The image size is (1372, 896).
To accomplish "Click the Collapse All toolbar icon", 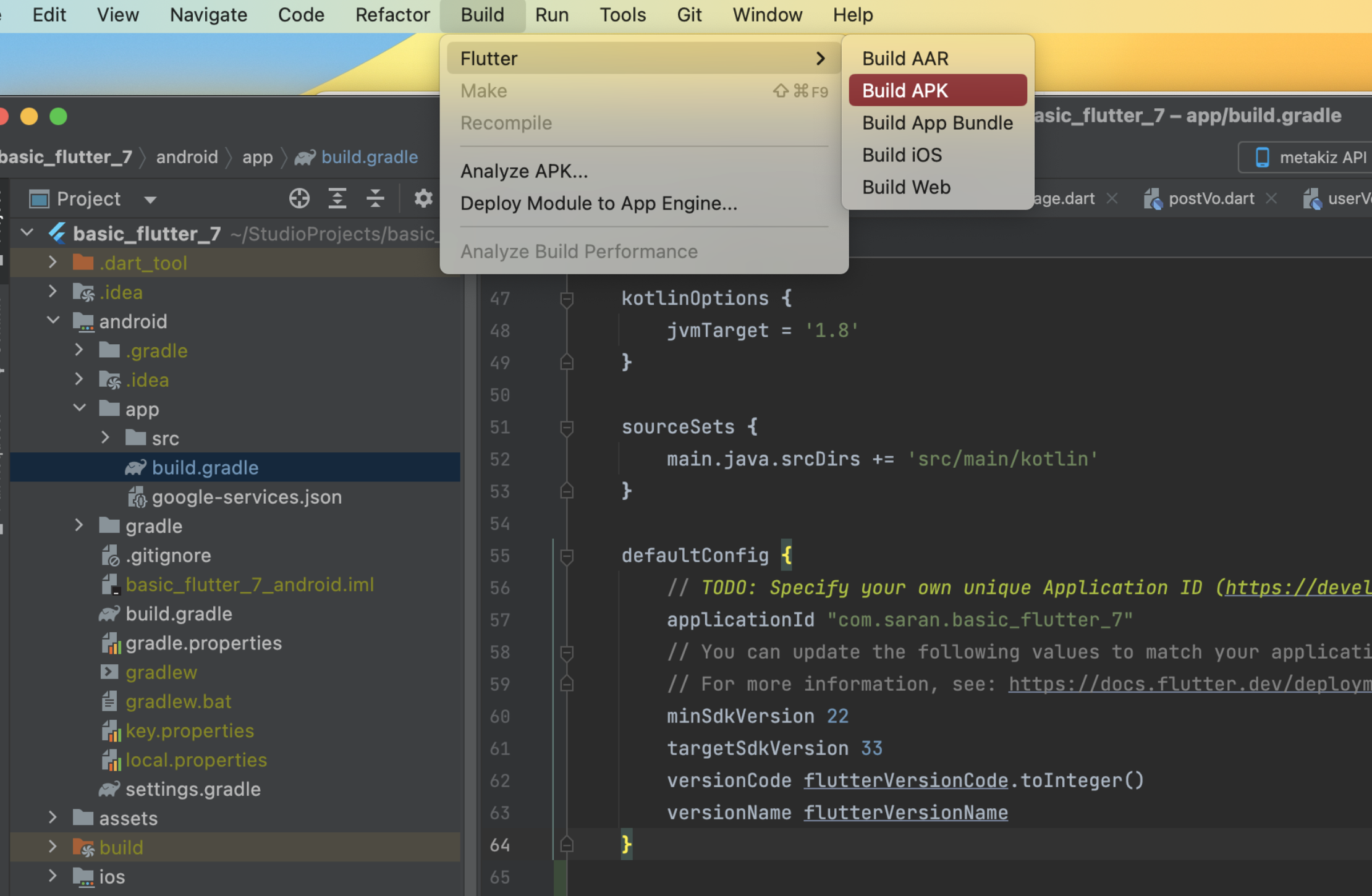I will (x=375, y=198).
